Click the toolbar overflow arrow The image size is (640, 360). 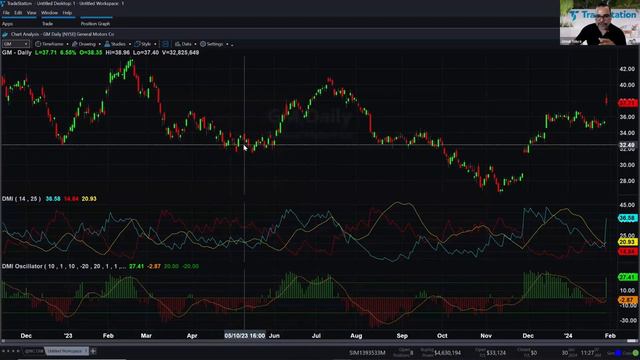pyautogui.click(x=232, y=44)
